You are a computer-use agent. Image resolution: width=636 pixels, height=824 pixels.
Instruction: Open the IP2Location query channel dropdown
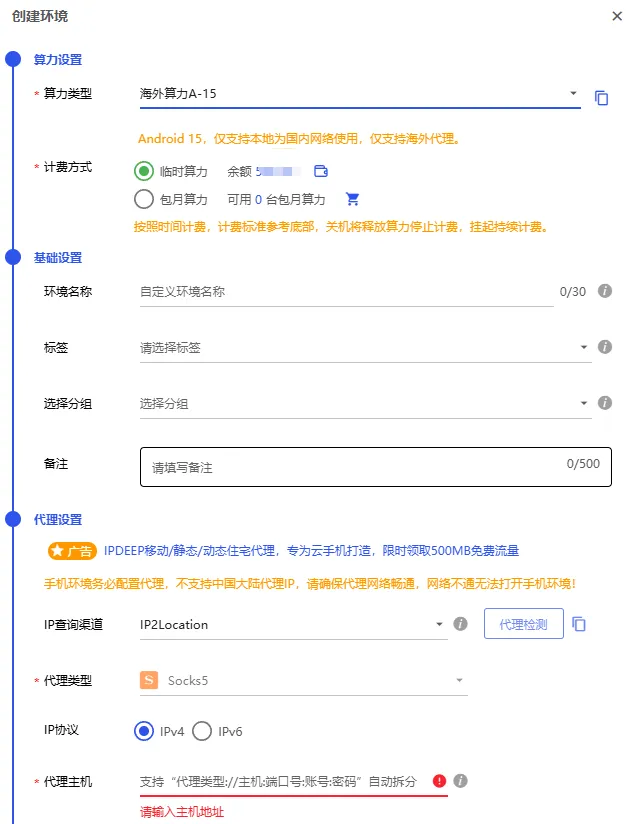[x=293, y=625]
